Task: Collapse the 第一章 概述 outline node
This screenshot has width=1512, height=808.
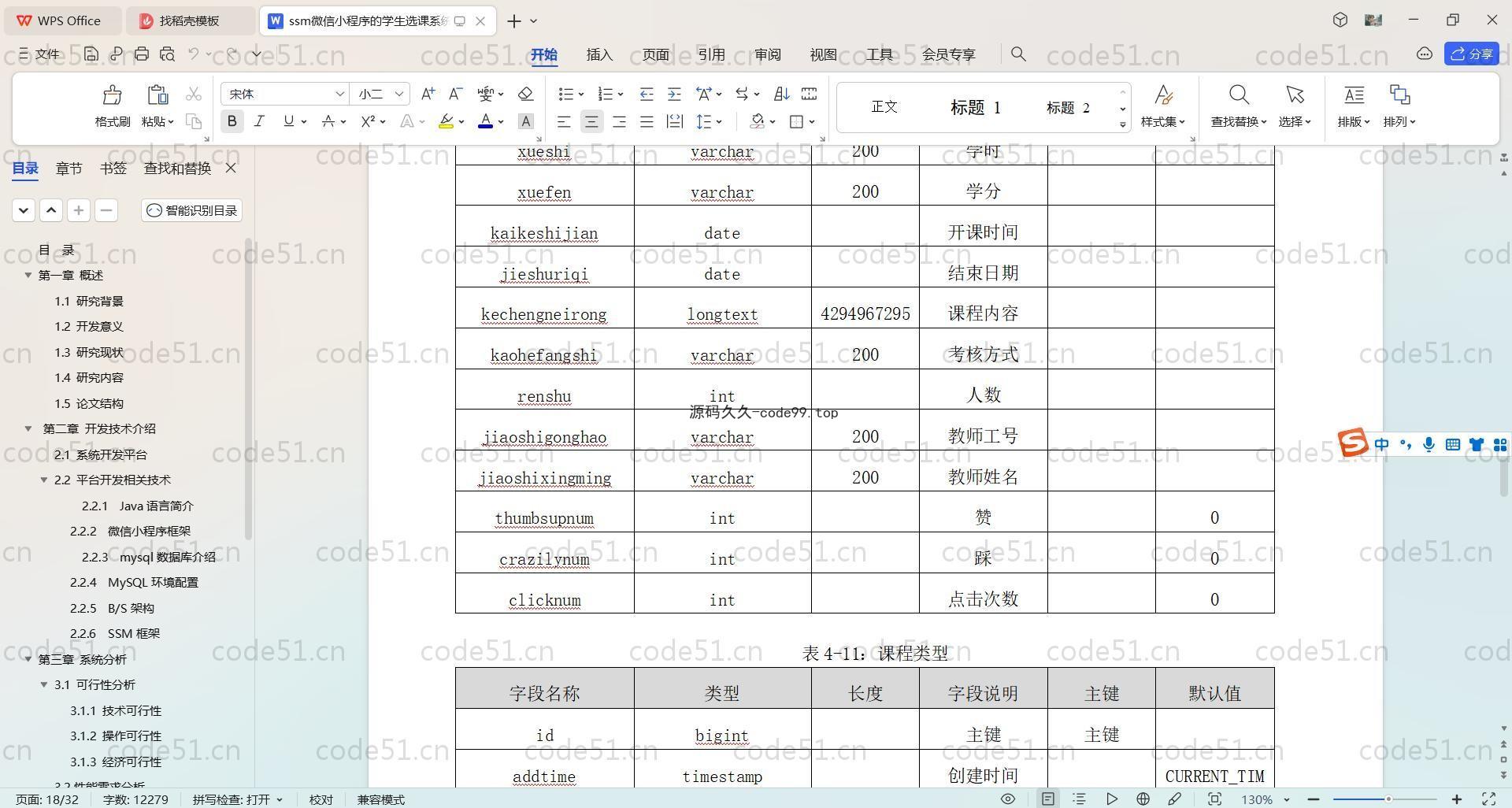Action: 28,275
